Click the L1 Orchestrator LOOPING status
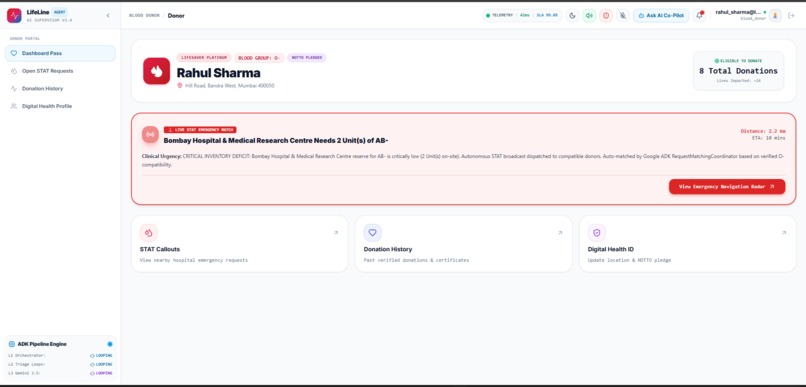 pos(101,356)
